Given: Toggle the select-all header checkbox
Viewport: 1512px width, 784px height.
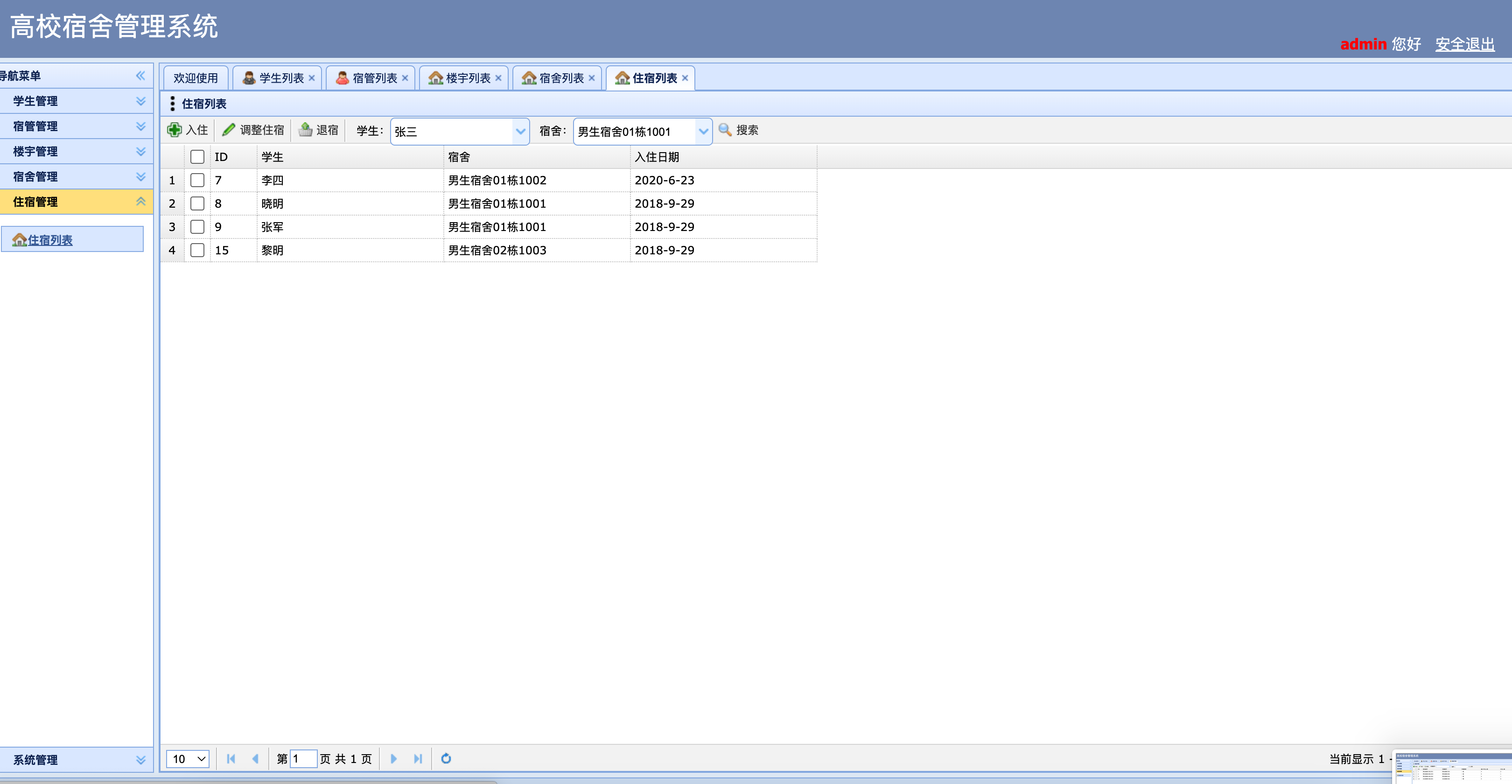Looking at the screenshot, I should 197,157.
